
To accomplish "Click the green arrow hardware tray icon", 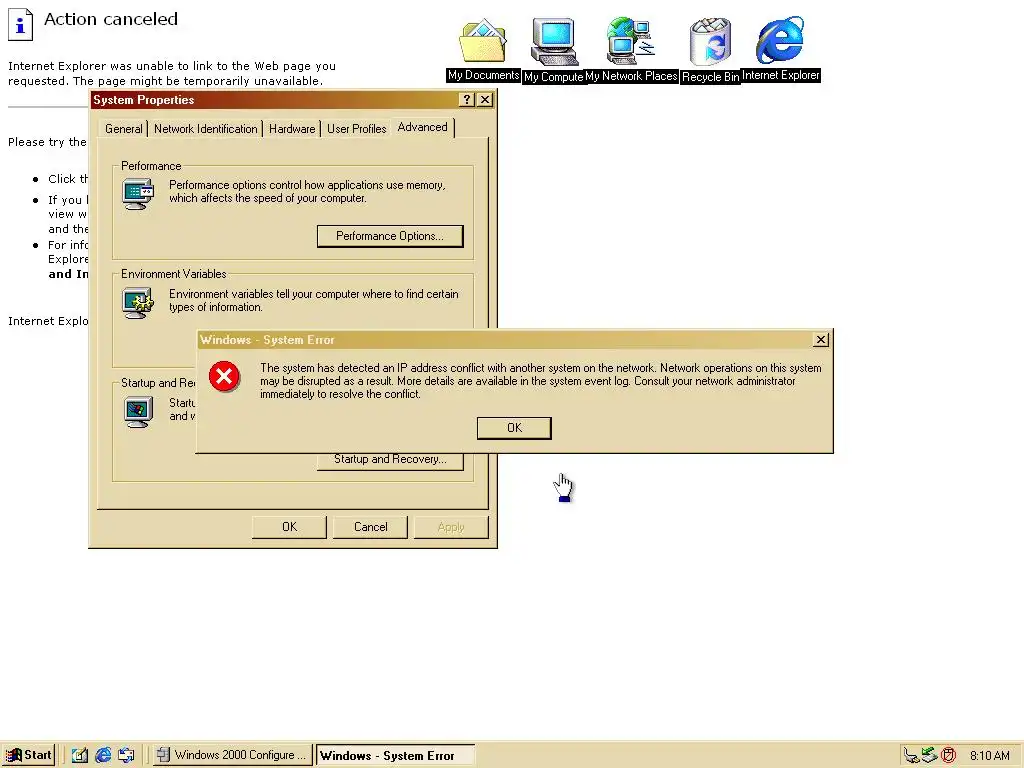I will [x=929, y=756].
